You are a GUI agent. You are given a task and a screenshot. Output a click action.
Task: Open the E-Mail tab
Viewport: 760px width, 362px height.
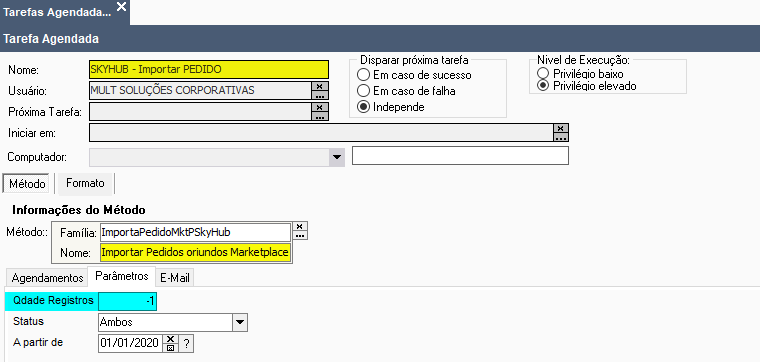pos(175,278)
